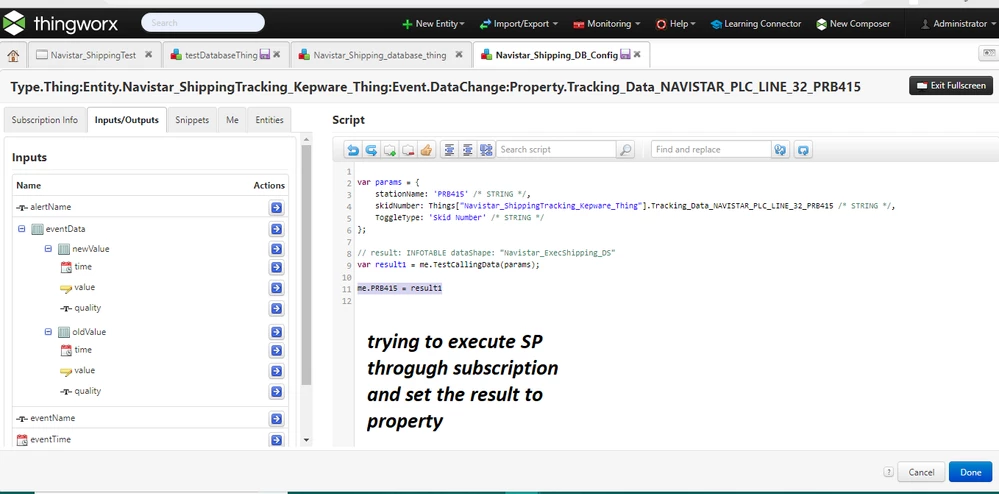This screenshot has height=494, width=999.
Task: Open the Help dropdown menu
Action: click(x=675, y=24)
